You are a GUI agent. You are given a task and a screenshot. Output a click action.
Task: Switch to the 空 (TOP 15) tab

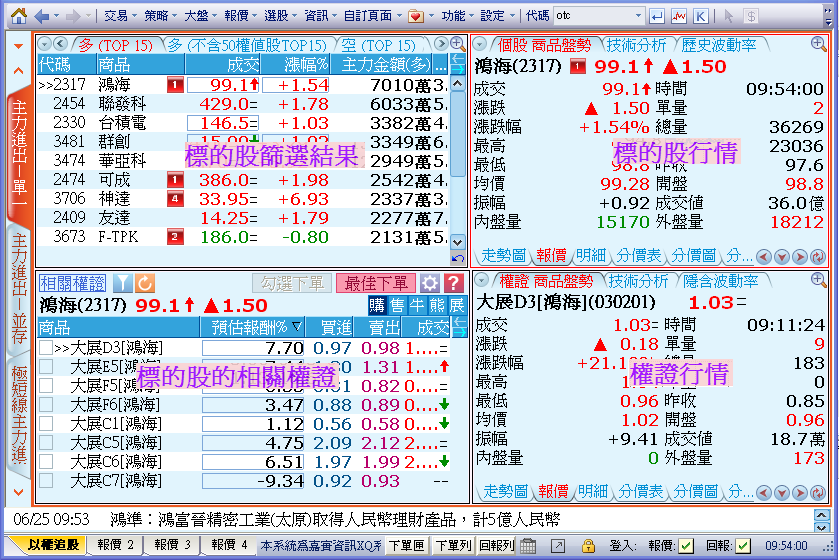click(376, 45)
